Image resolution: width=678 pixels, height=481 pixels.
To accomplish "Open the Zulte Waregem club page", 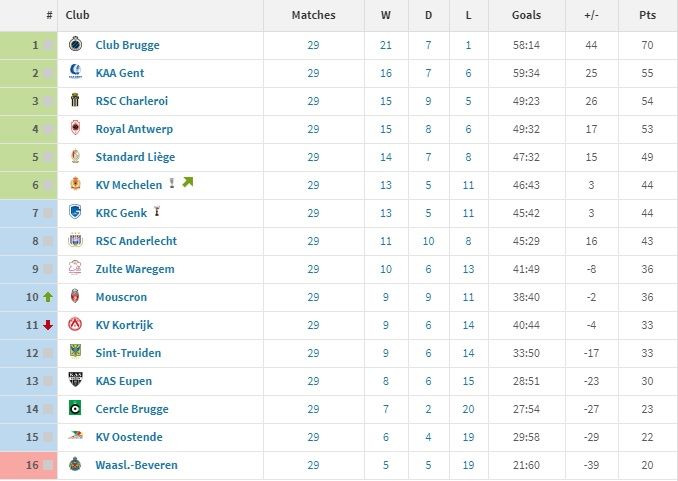I will [x=135, y=269].
